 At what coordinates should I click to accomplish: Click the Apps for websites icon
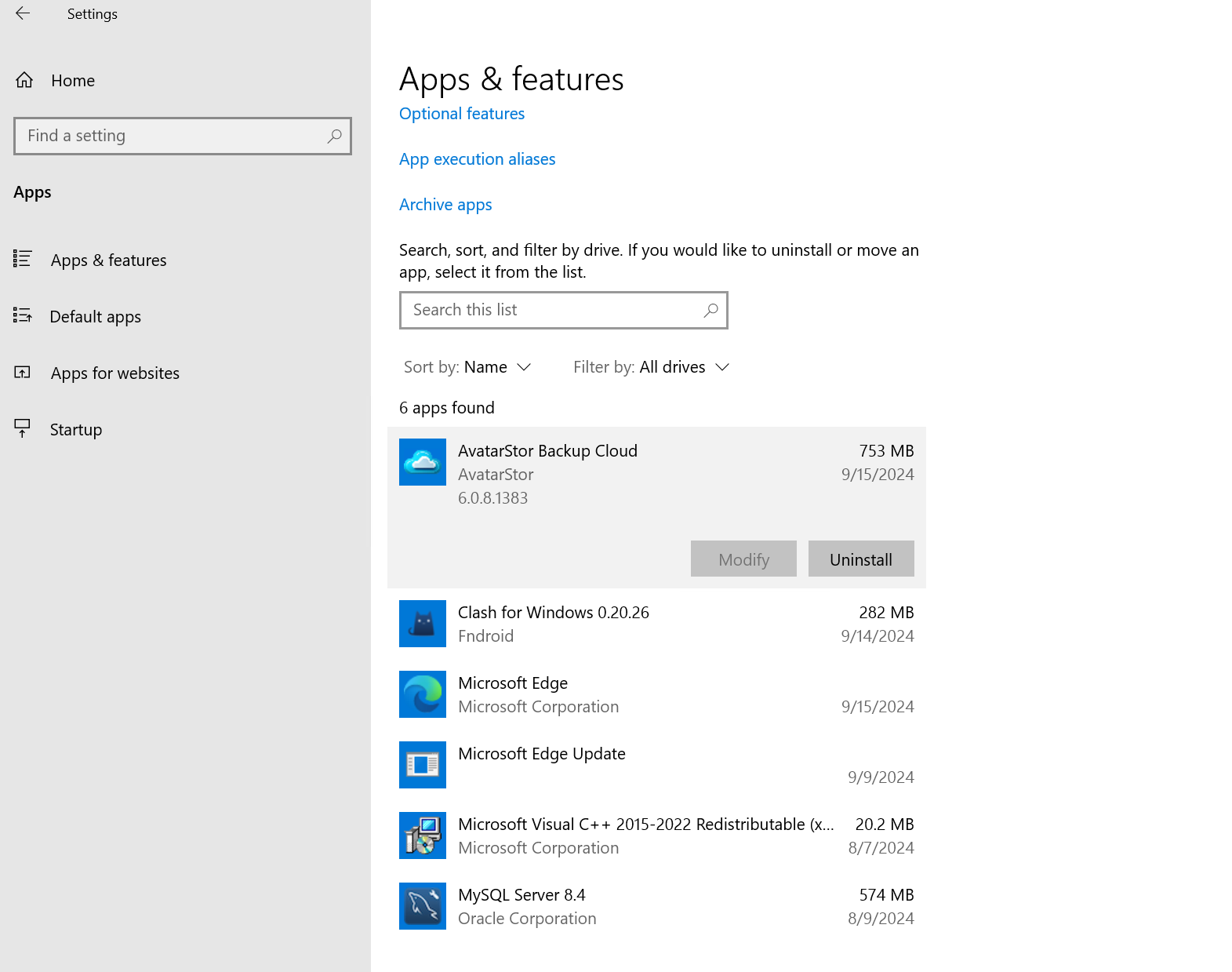pyautogui.click(x=22, y=372)
